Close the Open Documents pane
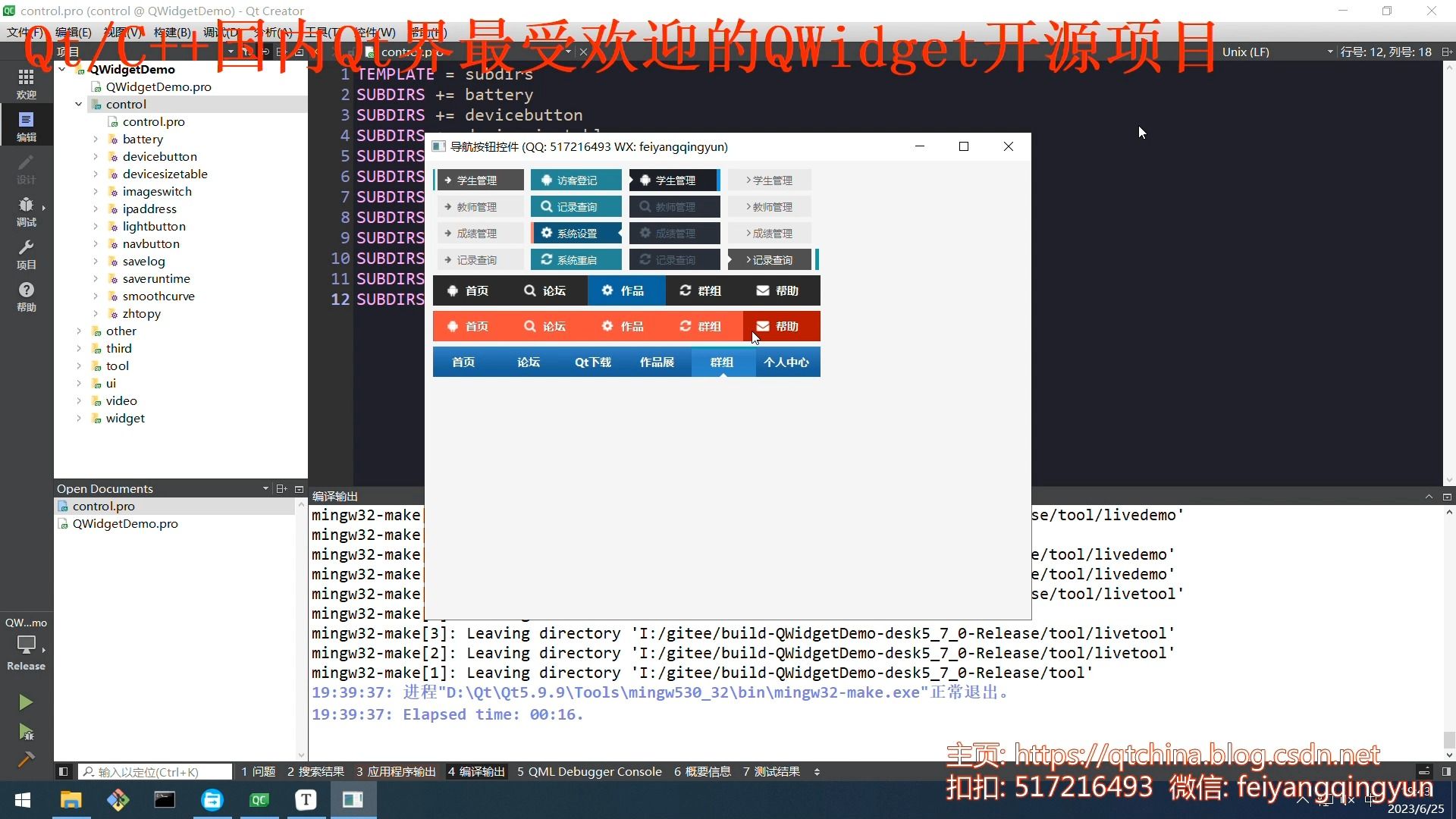 (299, 489)
